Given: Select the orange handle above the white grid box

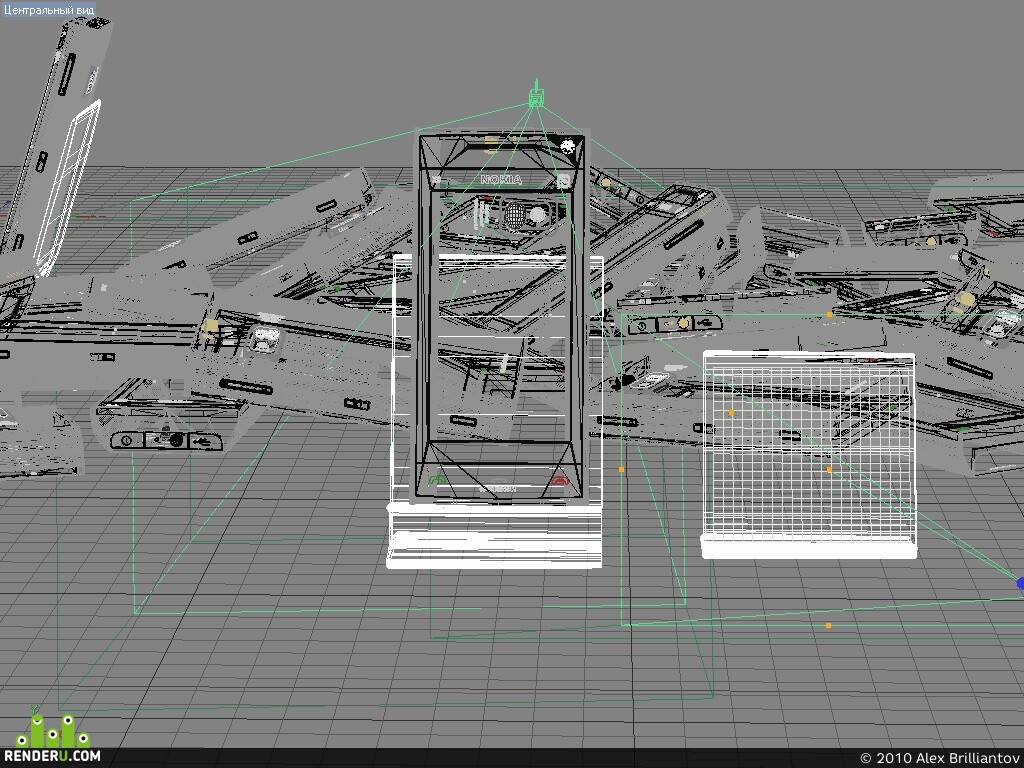Looking at the screenshot, I should pyautogui.click(x=829, y=314).
